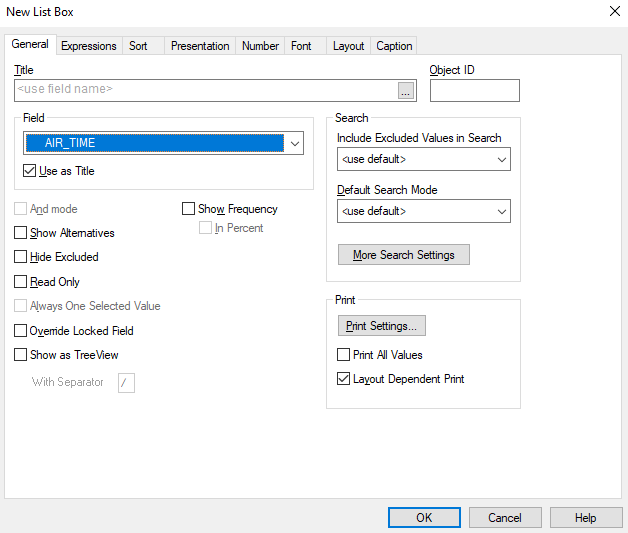This screenshot has height=533, width=628.
Task: Open the Presentation tab
Action: (x=200, y=46)
